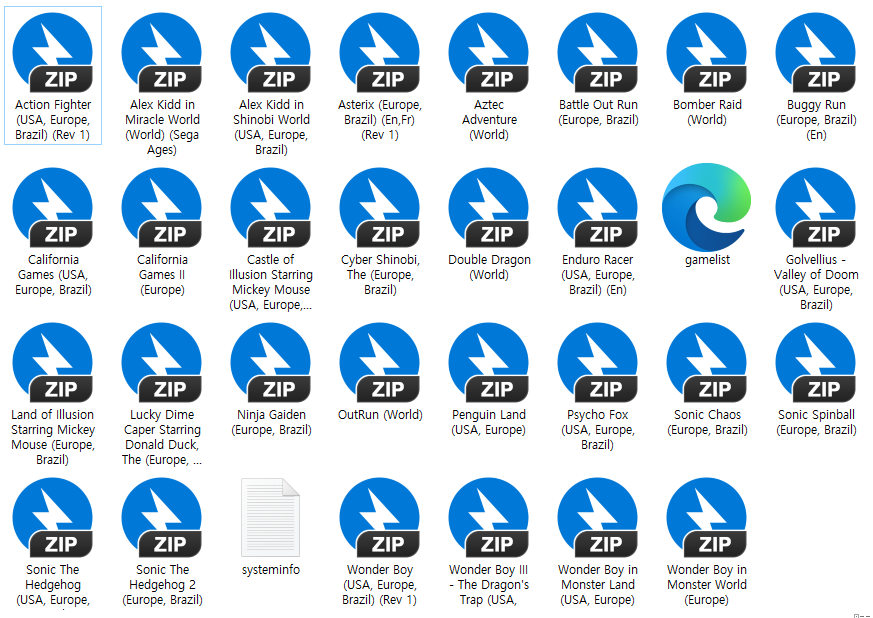The height and width of the screenshot is (618, 873).
Task: Click 'Battle Out Run (Europe, Brazil)' name text
Action: click(x=598, y=112)
